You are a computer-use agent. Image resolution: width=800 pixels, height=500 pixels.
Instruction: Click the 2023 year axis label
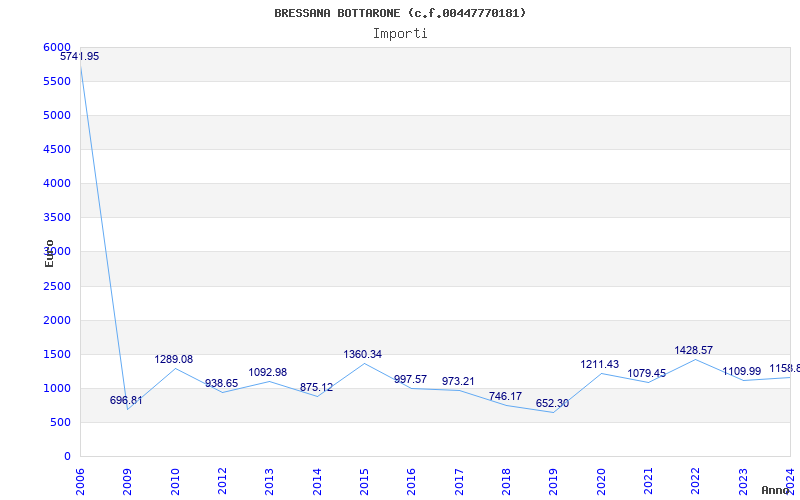[743, 481]
